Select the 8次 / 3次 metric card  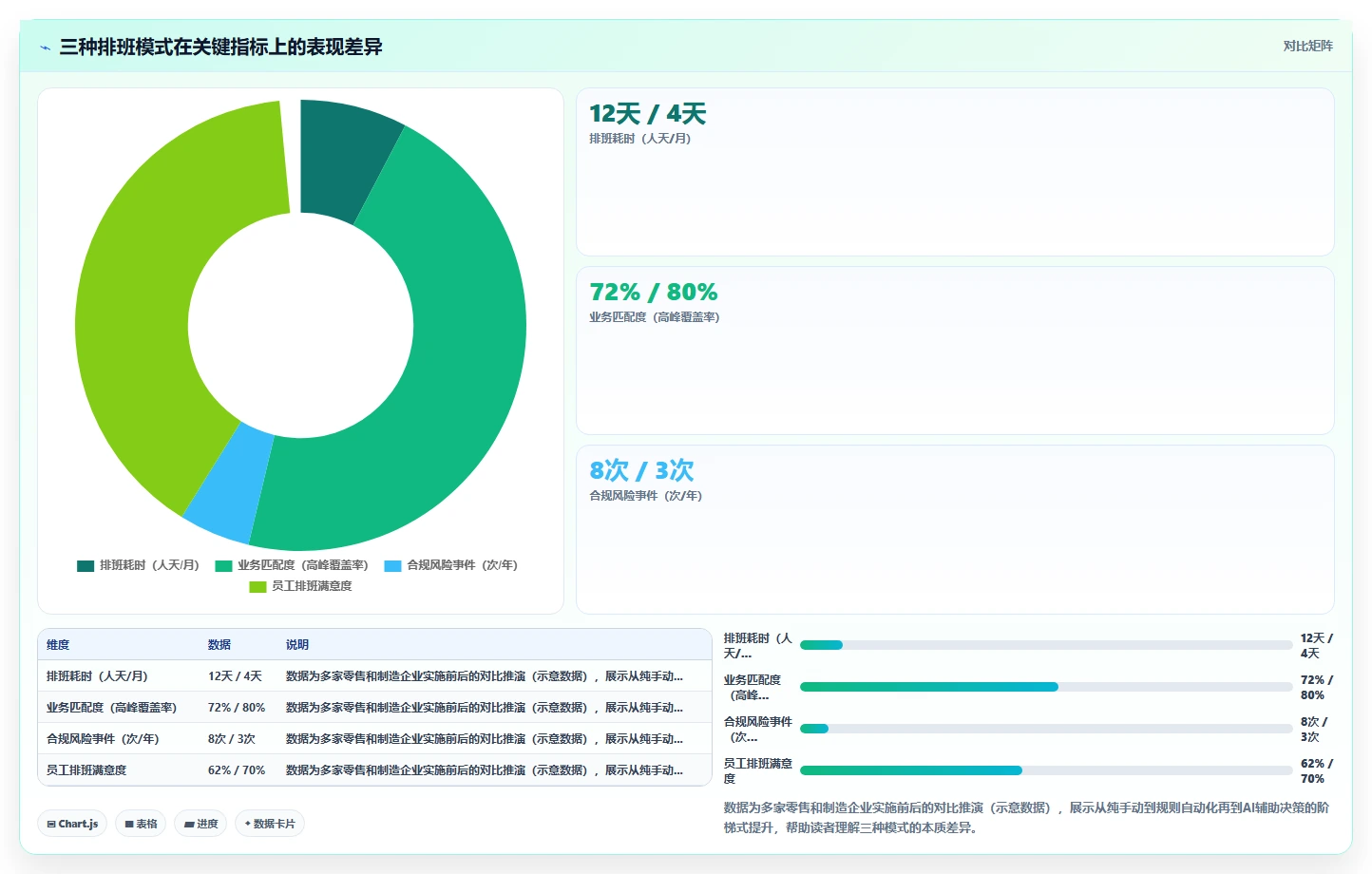click(955, 529)
